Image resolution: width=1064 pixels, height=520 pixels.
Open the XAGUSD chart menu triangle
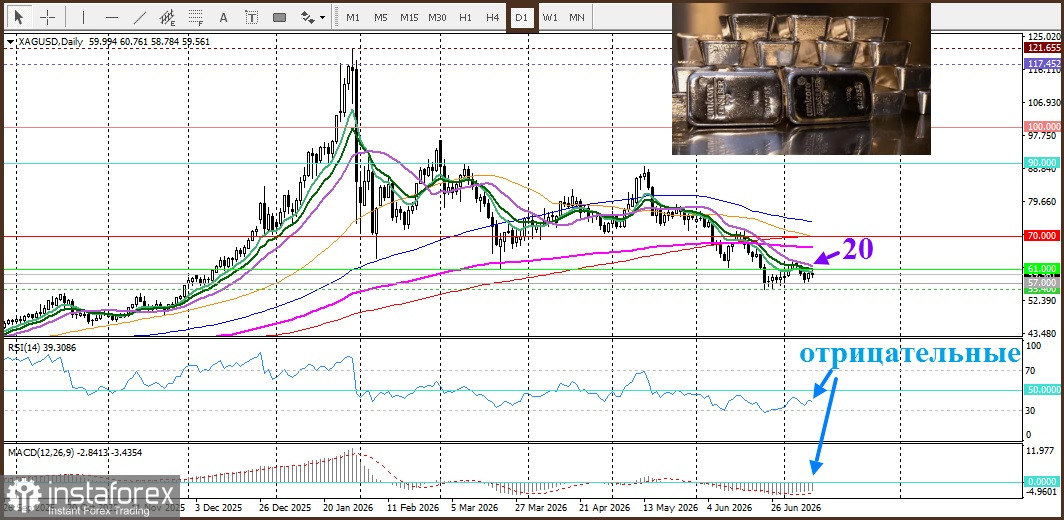(x=10, y=42)
